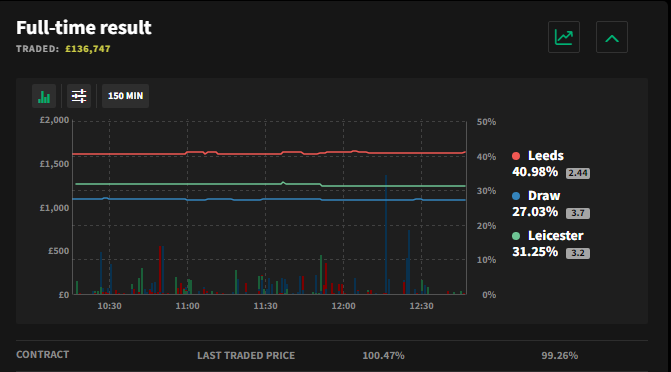Click the 11:30 time axis label
Viewport: 671px width, 372px height.
pyautogui.click(x=265, y=306)
